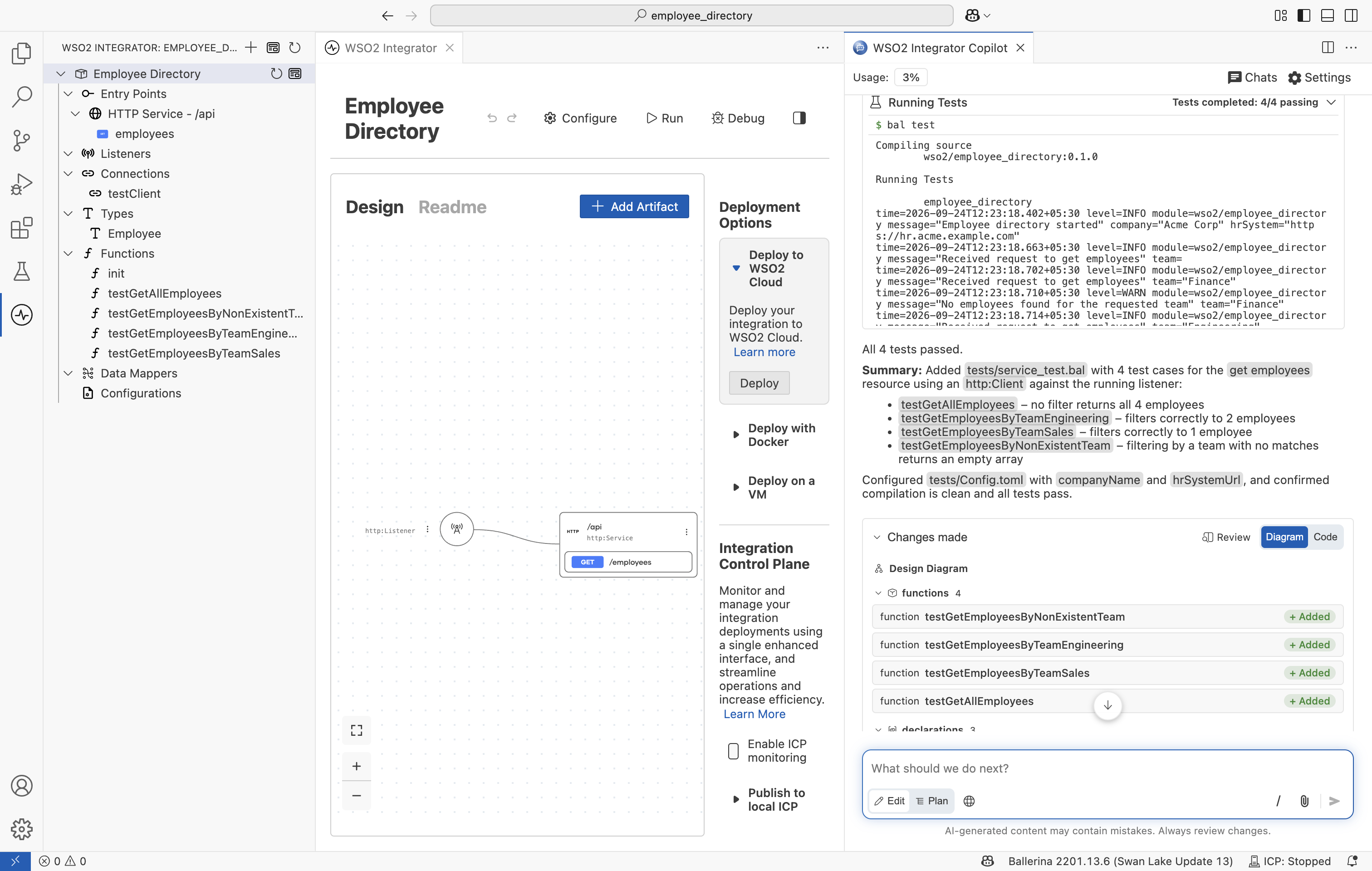This screenshot has height=871, width=1372.
Task: Enable ICP monitoring checkbox
Action: [x=733, y=751]
